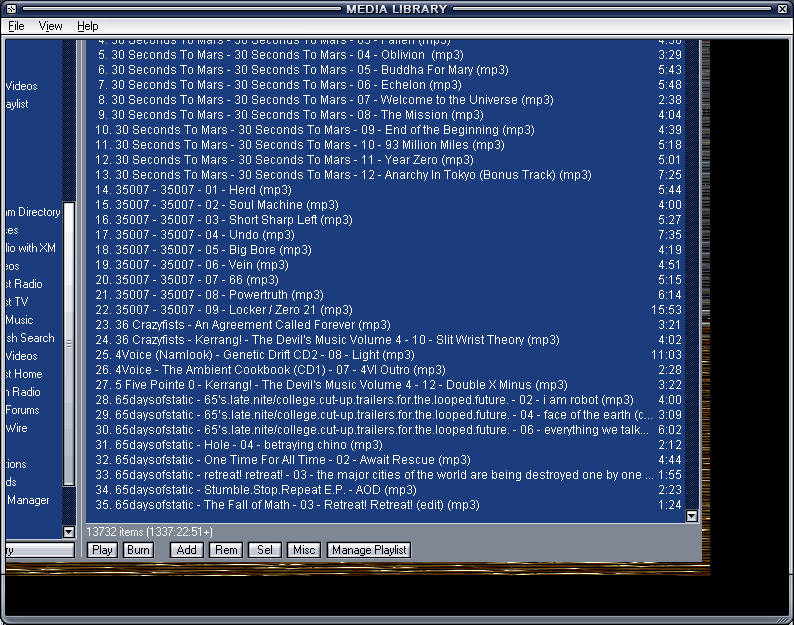The height and width of the screenshot is (625, 794).
Task: Open the Sel button menu
Action: [265, 550]
